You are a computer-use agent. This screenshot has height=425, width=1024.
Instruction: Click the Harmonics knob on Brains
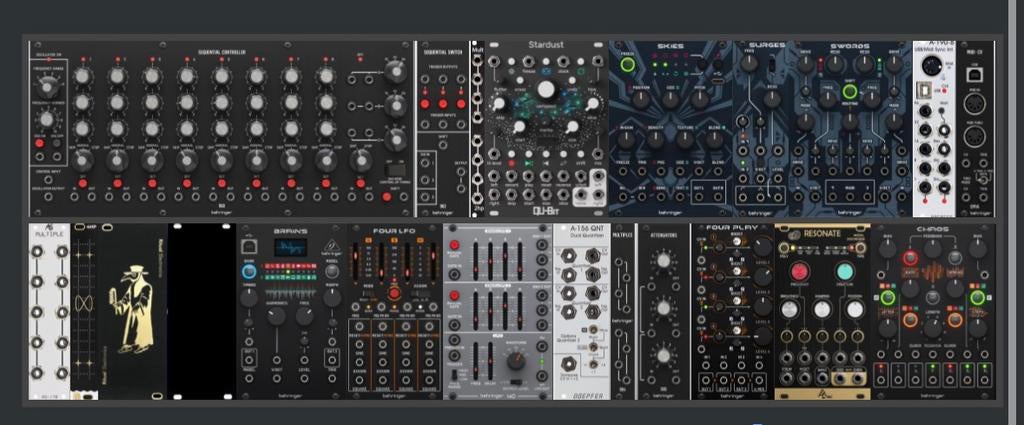click(276, 316)
